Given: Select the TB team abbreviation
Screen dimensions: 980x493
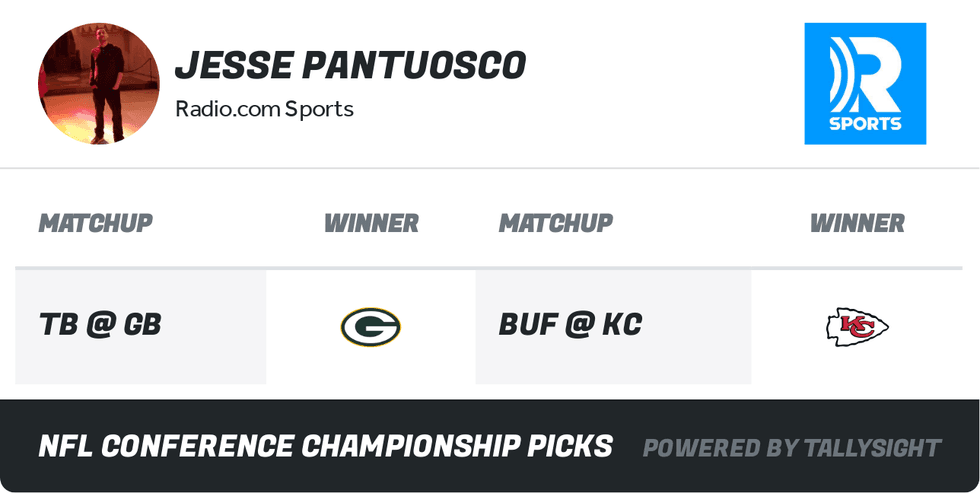Looking at the screenshot, I should tap(58, 325).
